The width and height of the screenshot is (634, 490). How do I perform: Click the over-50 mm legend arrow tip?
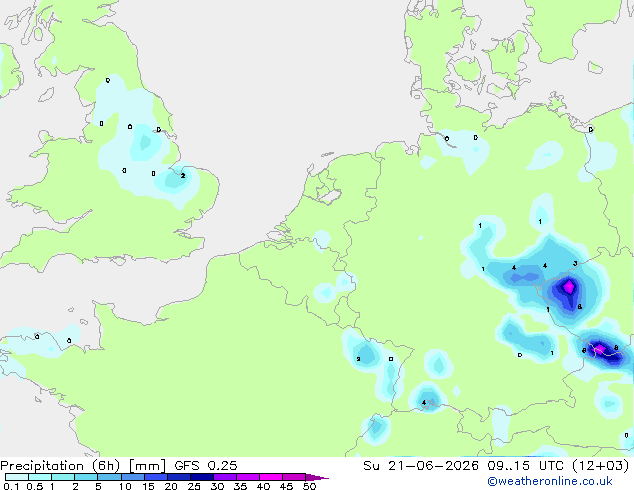(x=317, y=478)
